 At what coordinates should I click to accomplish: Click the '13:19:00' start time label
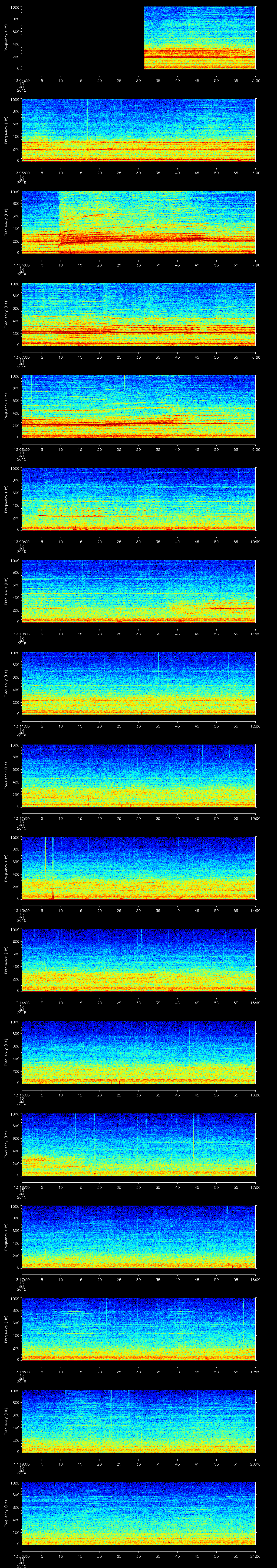tap(21, 1464)
